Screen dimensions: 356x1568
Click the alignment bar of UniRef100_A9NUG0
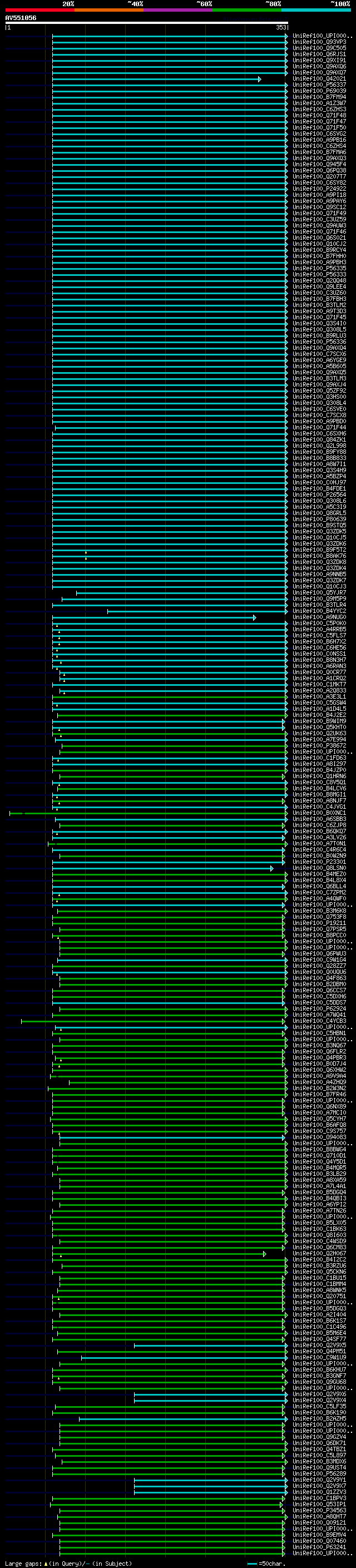[154, 618]
